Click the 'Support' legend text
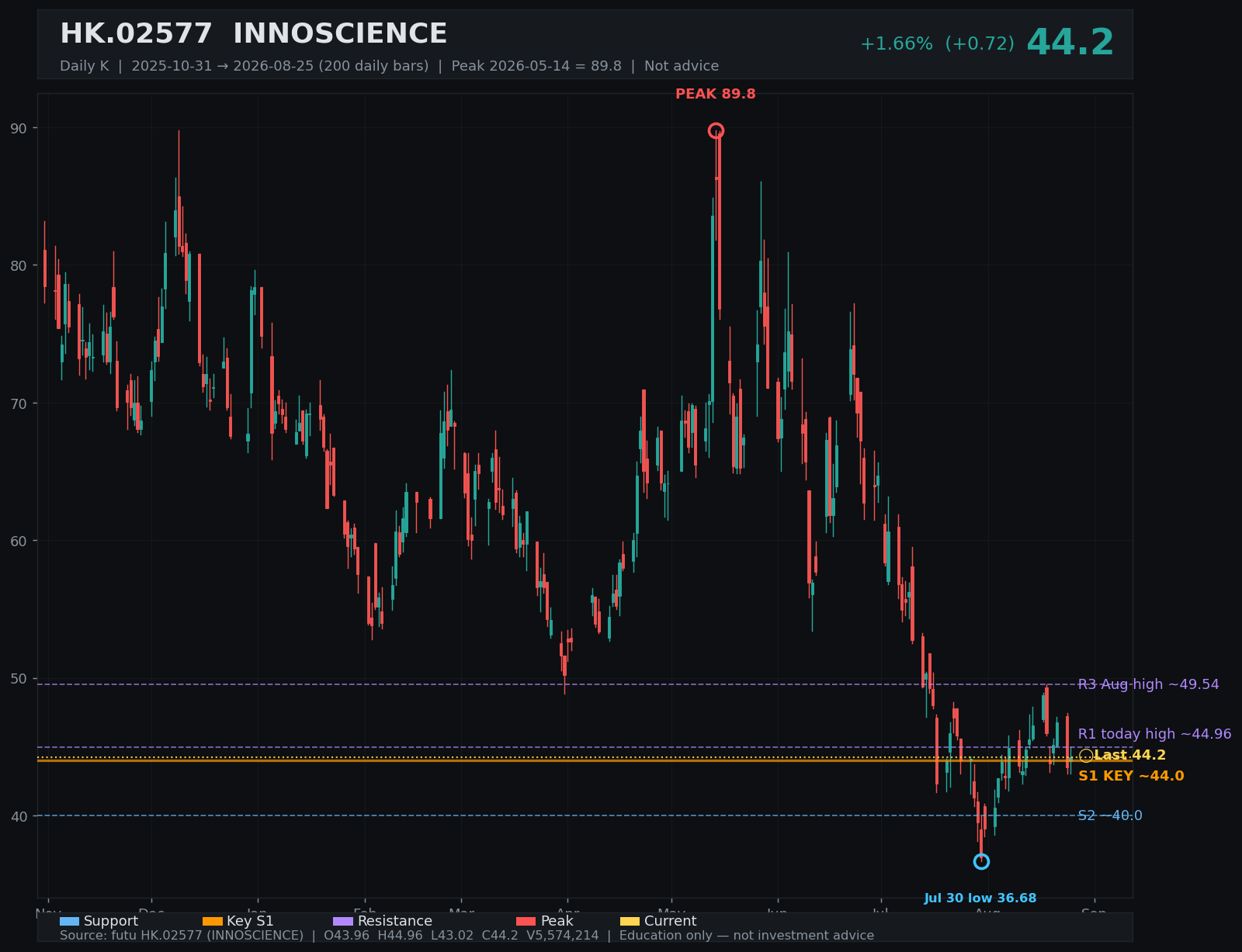The width and height of the screenshot is (1242, 952). click(111, 921)
